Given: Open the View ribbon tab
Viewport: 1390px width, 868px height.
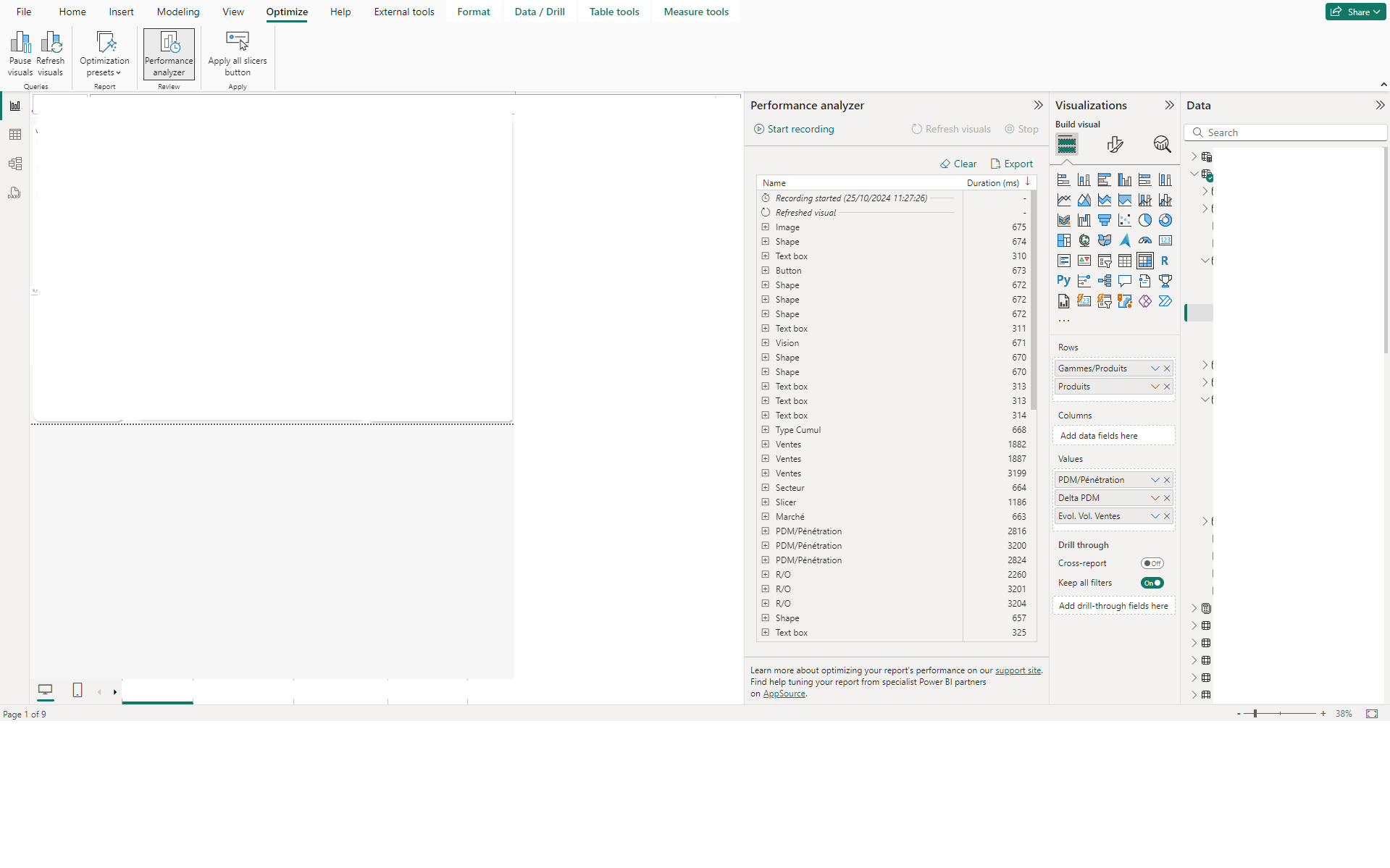Looking at the screenshot, I should pos(233,12).
